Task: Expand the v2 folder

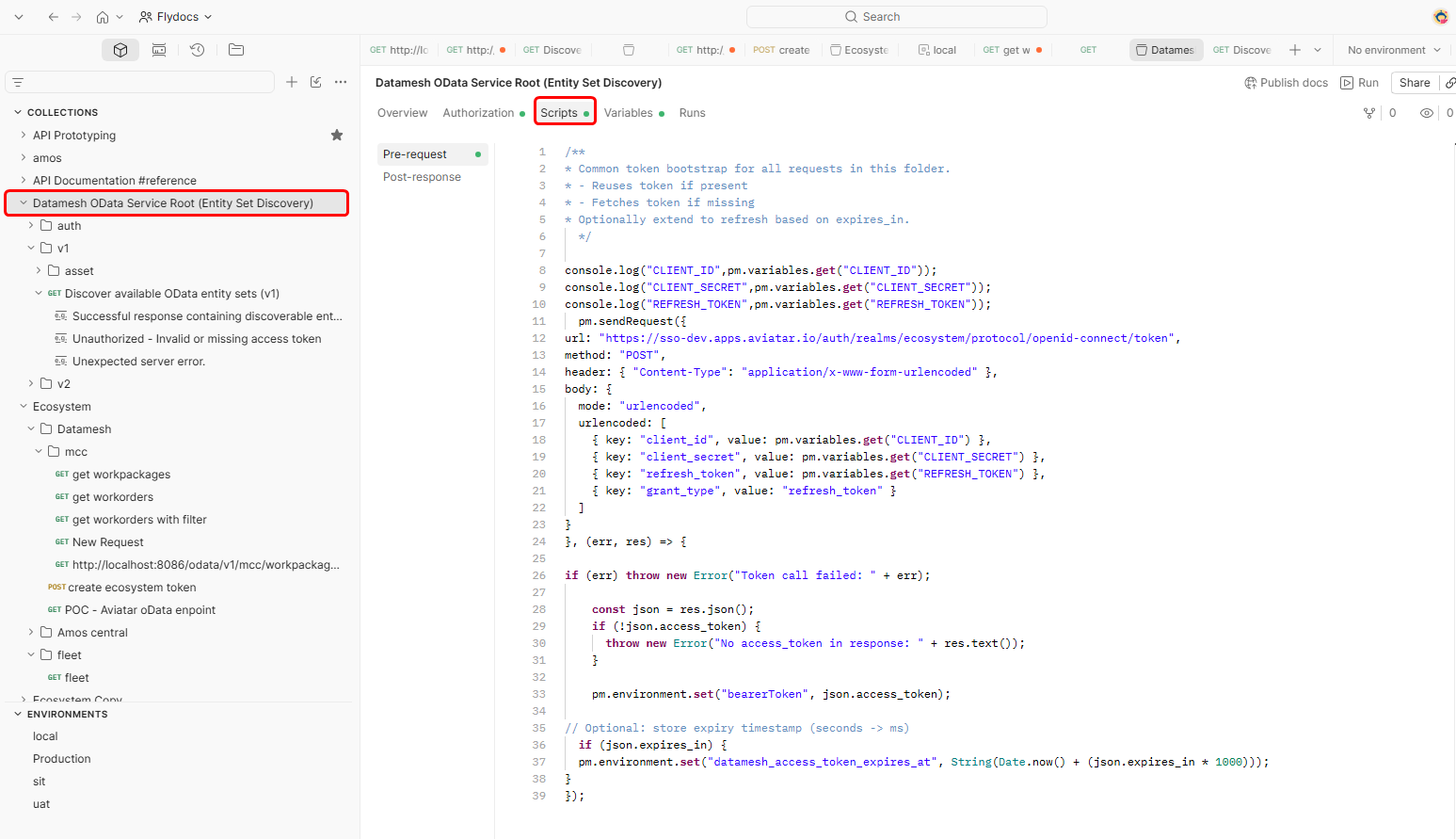Action: click(31, 383)
